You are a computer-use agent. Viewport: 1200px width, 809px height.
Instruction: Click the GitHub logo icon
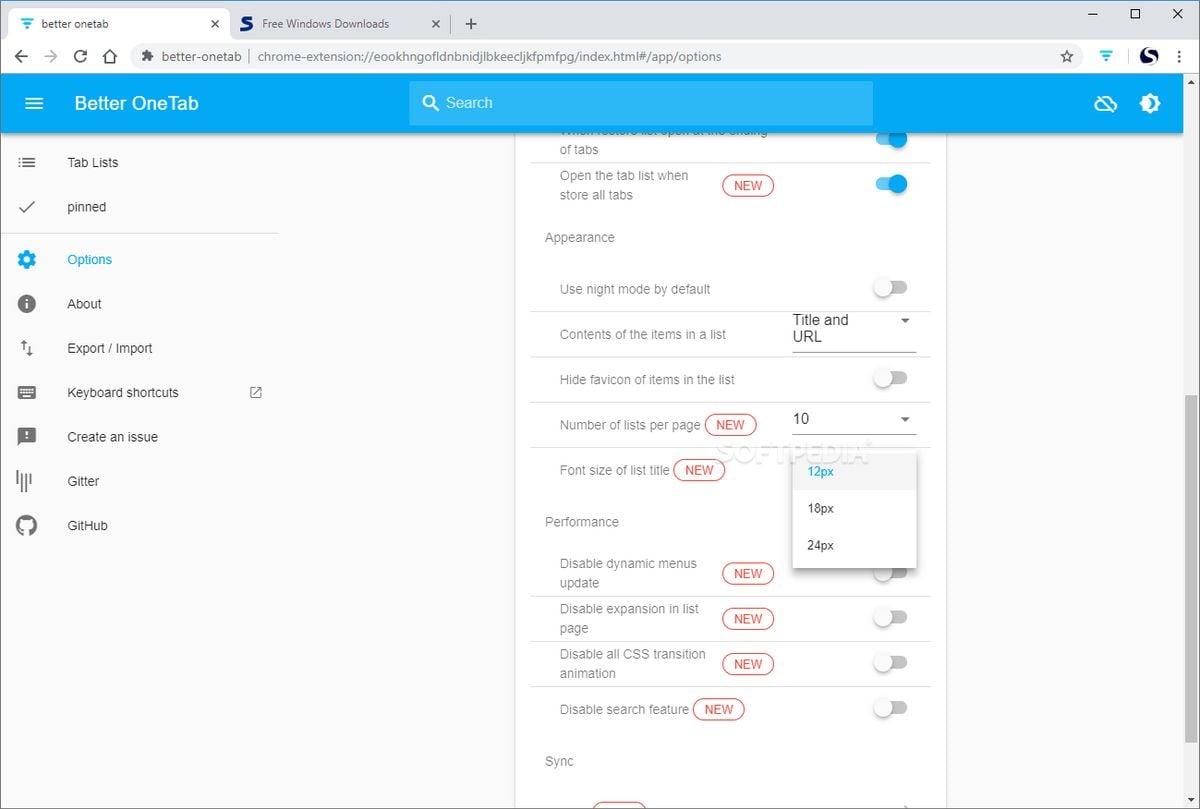coord(27,525)
